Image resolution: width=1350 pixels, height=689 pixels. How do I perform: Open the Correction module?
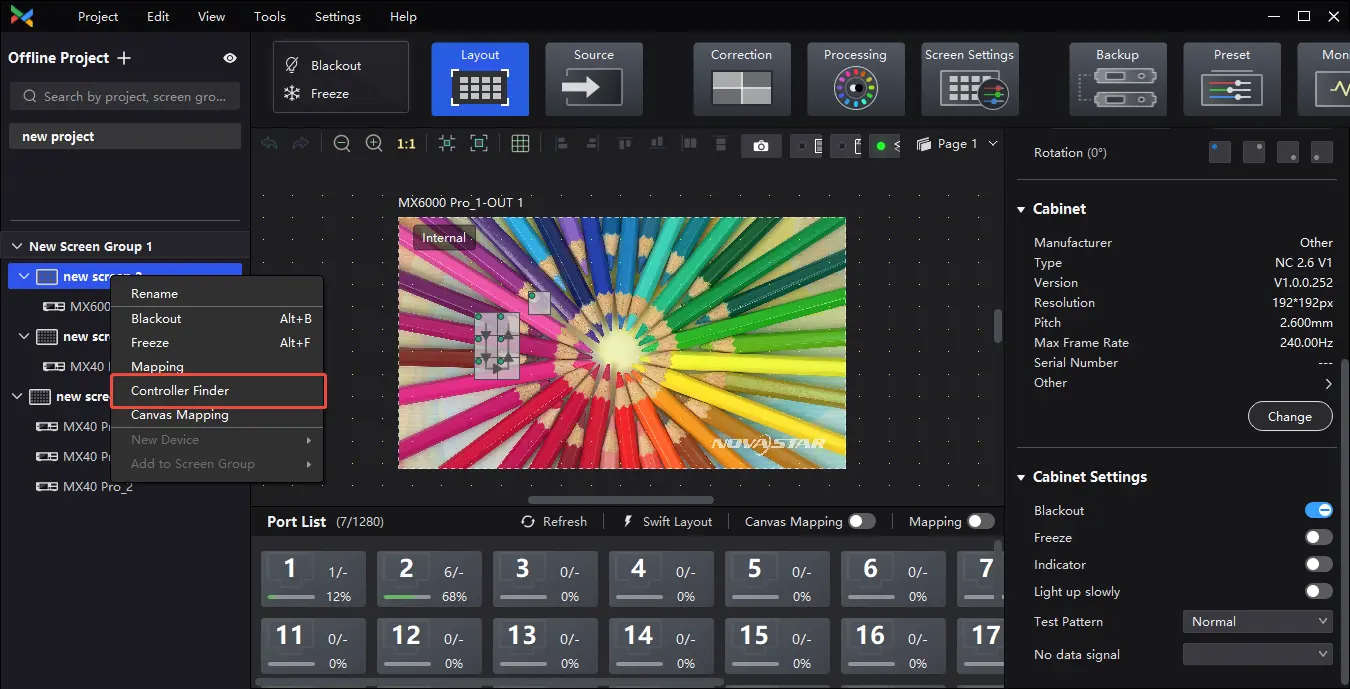[x=742, y=79]
